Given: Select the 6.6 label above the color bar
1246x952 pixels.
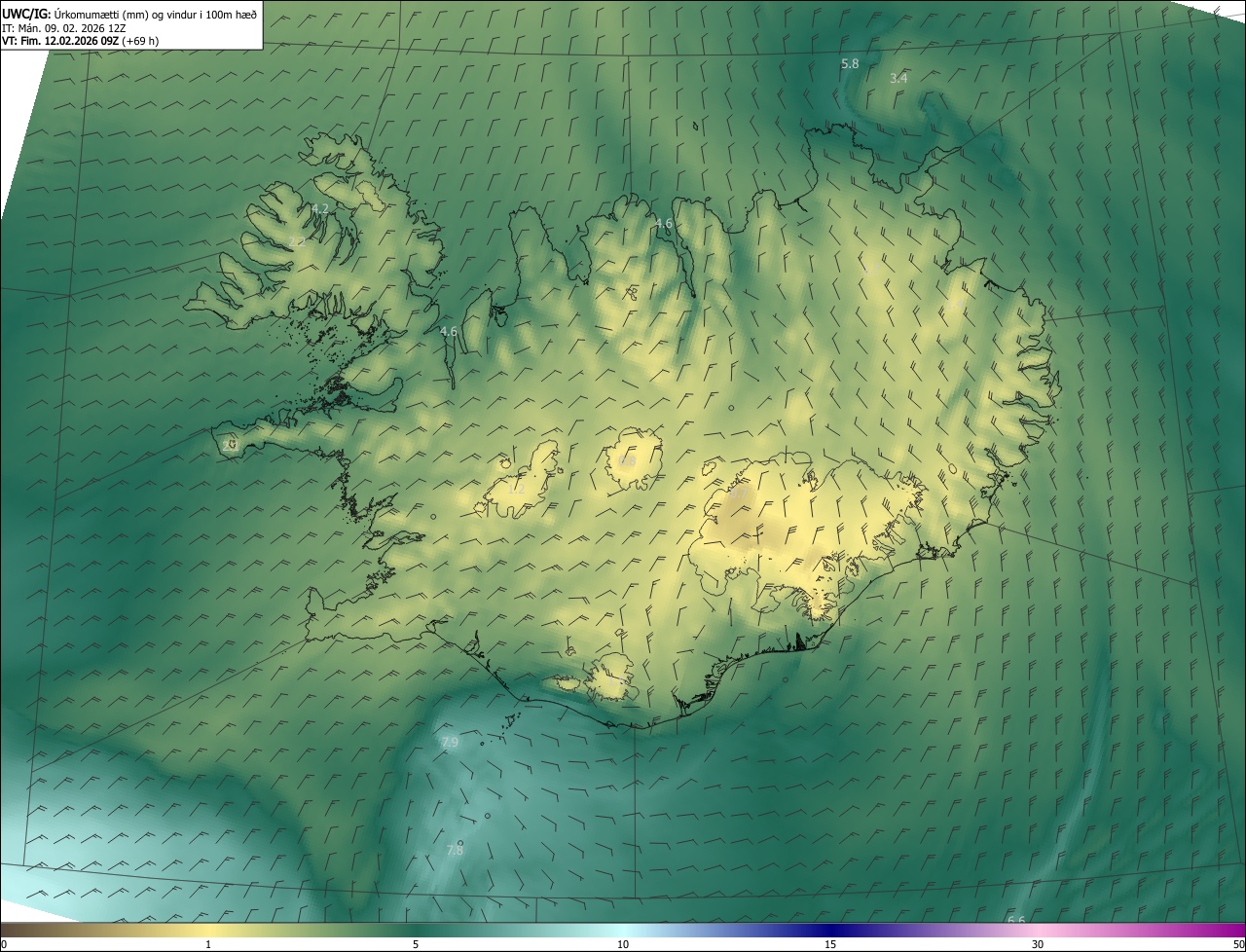Looking at the screenshot, I should (1015, 920).
